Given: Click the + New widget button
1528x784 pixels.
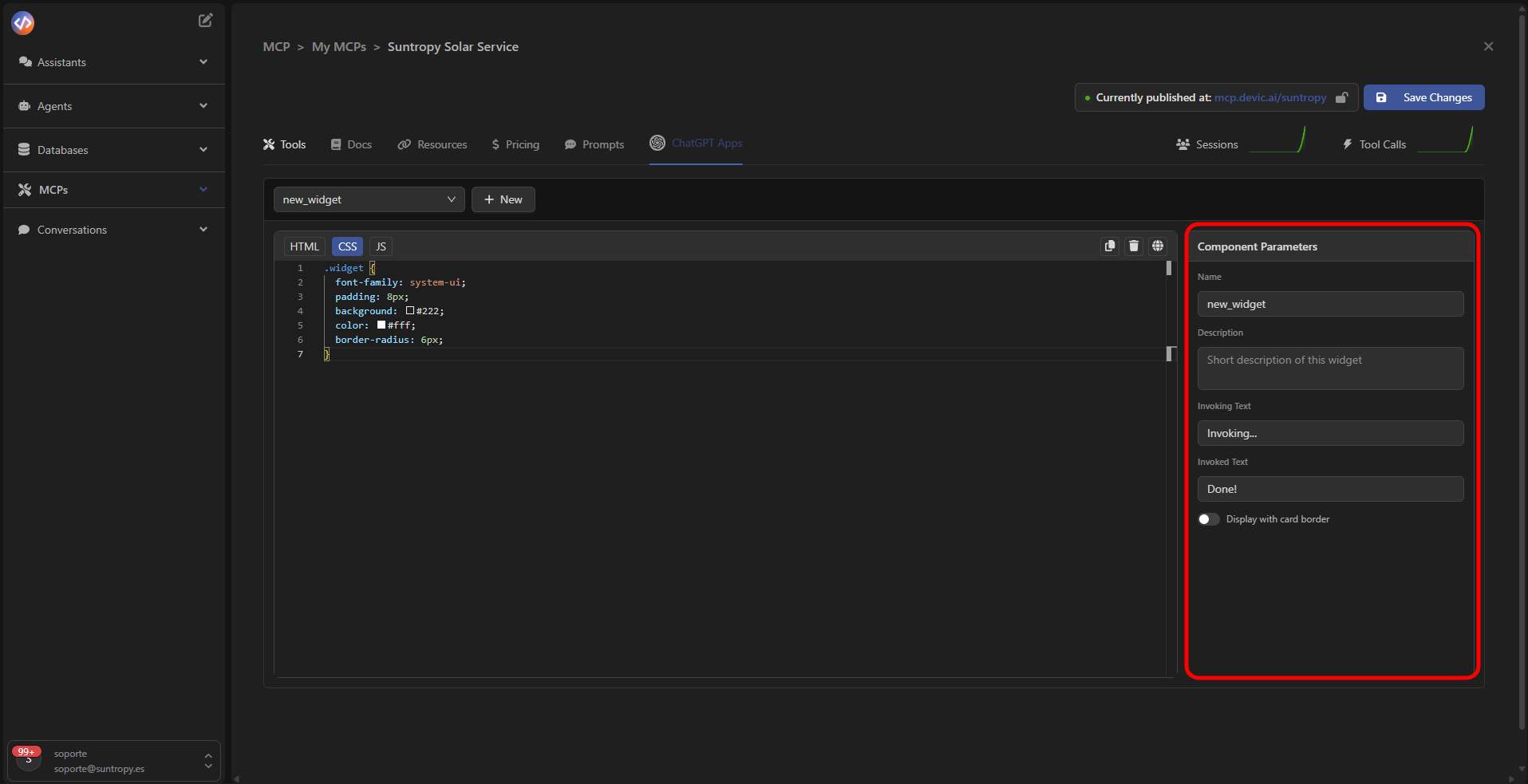Looking at the screenshot, I should tap(503, 199).
